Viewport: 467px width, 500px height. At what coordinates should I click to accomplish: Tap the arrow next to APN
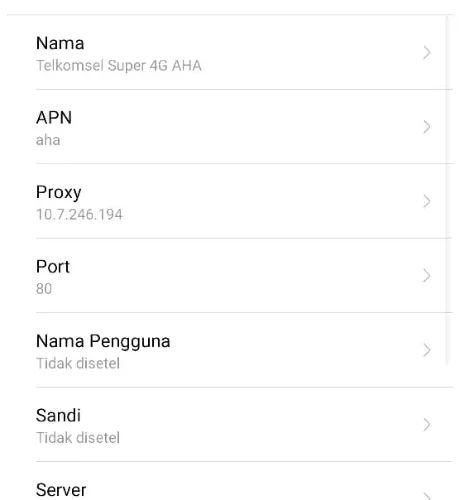(426, 127)
